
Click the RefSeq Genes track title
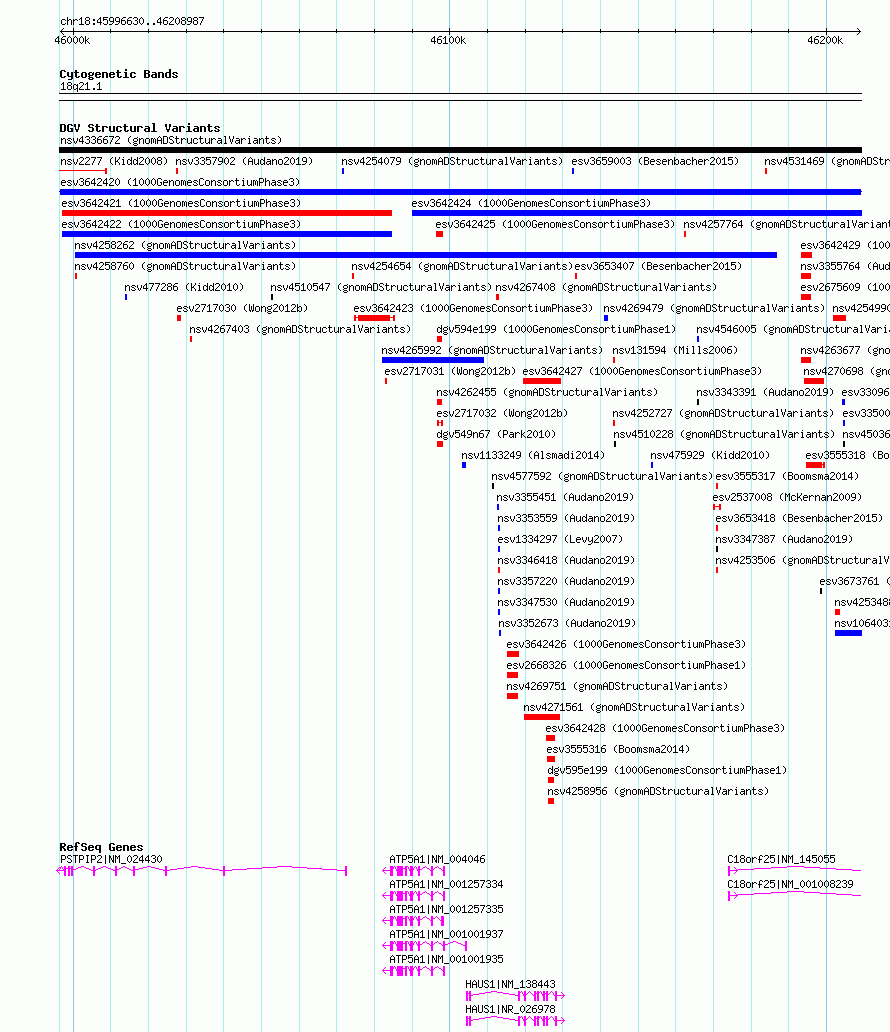101,847
